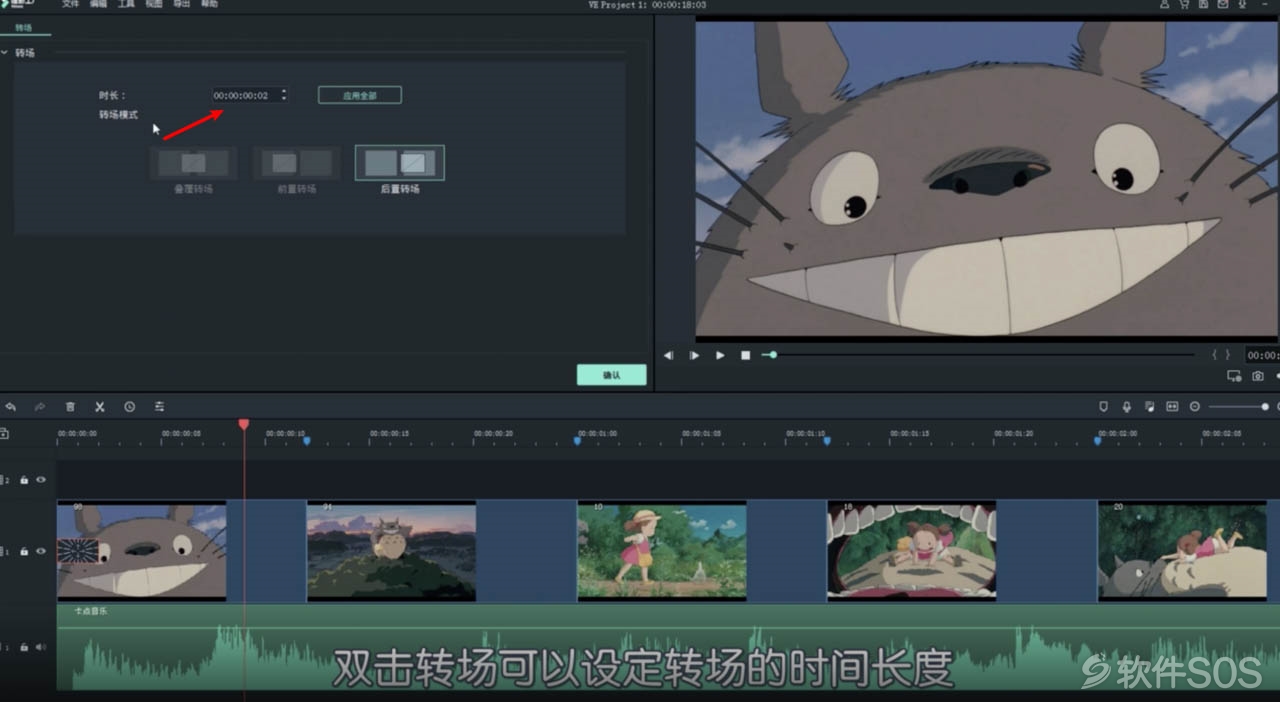Open the shopping cart icon
Image resolution: width=1280 pixels, height=702 pixels.
1184,5
